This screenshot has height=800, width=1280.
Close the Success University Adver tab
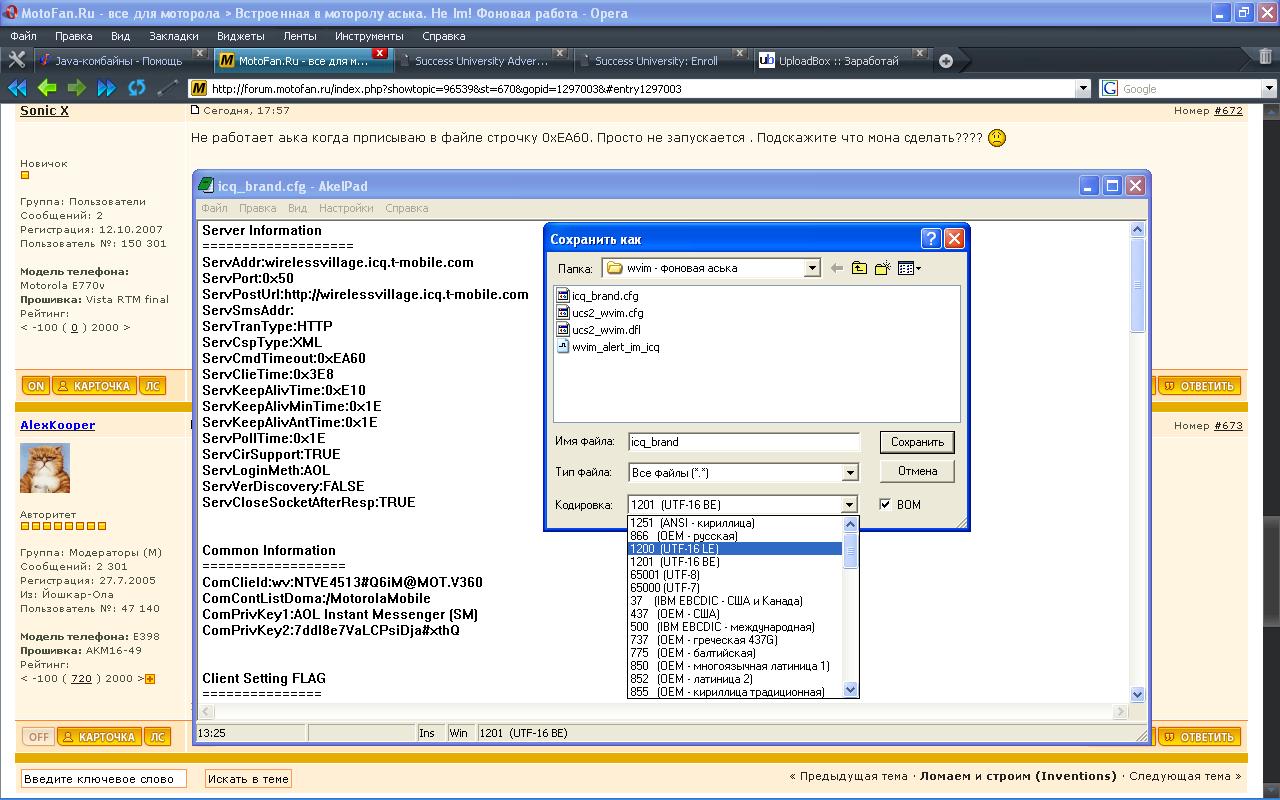(559, 53)
